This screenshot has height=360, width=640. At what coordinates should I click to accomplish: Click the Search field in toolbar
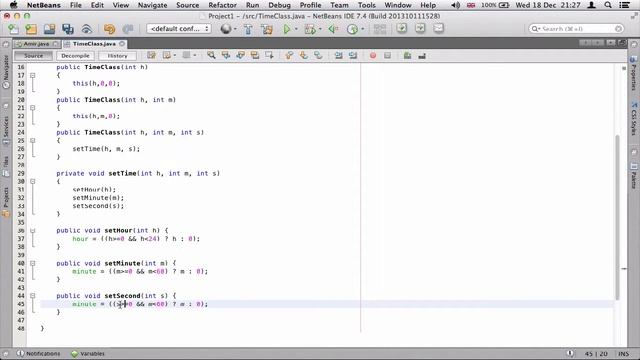pyautogui.click(x=576, y=29)
